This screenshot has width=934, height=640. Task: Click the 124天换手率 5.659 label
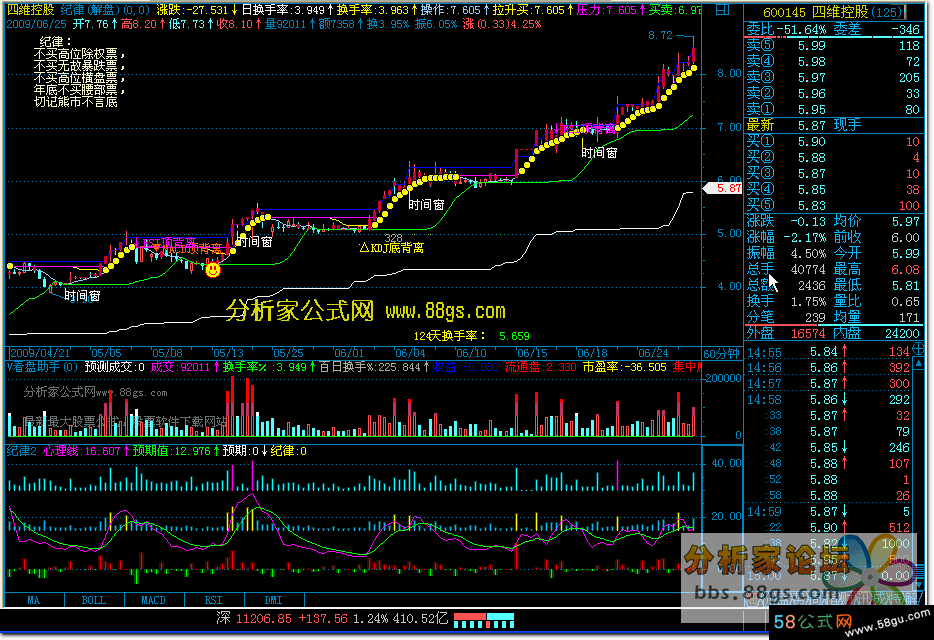[x=471, y=336]
